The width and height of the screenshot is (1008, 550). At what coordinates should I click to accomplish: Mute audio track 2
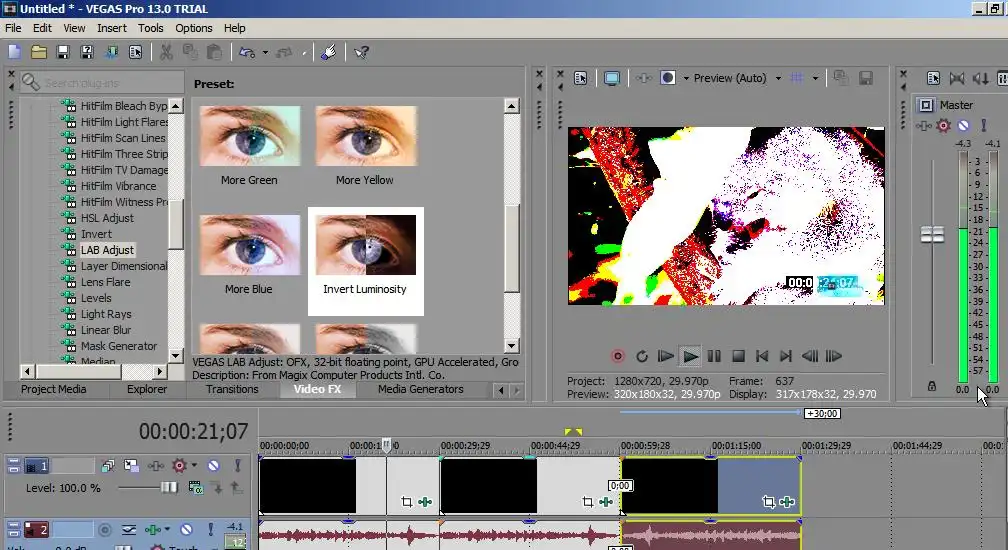coord(186,529)
